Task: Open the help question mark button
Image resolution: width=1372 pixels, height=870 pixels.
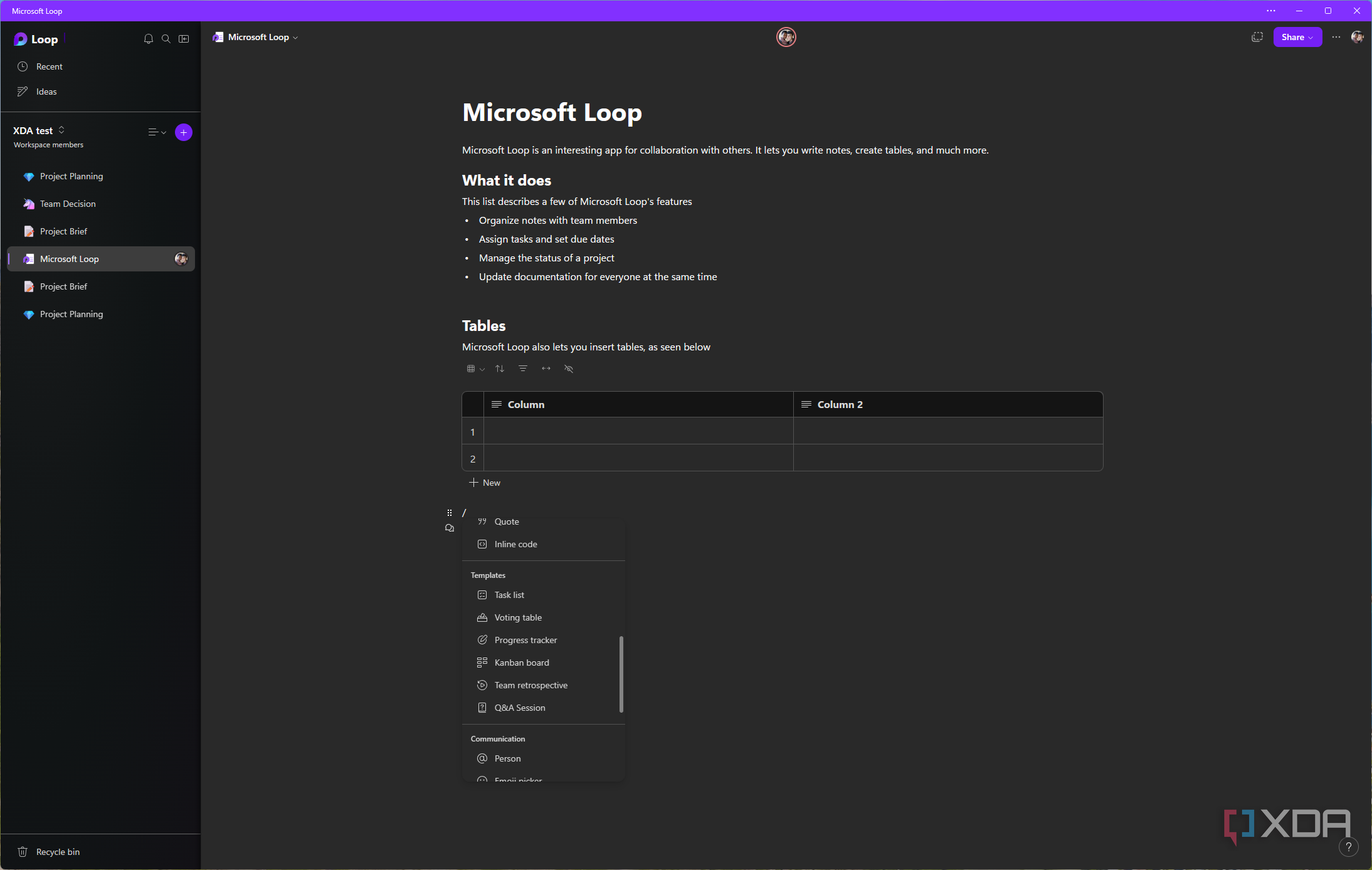Action: coord(1348,847)
